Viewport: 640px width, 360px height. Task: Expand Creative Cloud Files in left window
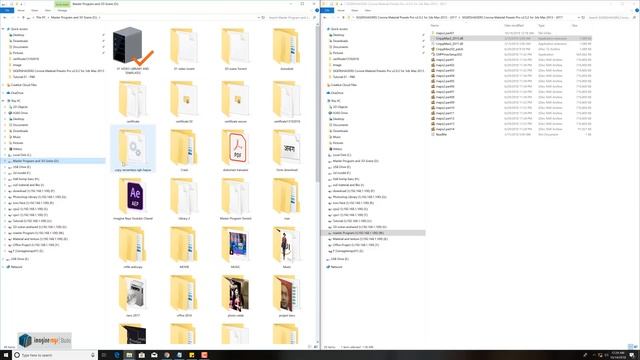point(3,85)
